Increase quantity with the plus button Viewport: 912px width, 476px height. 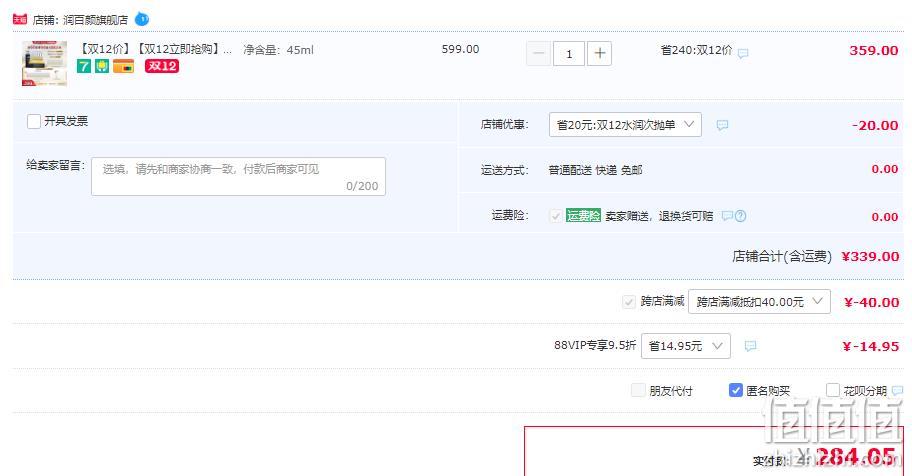tap(600, 54)
